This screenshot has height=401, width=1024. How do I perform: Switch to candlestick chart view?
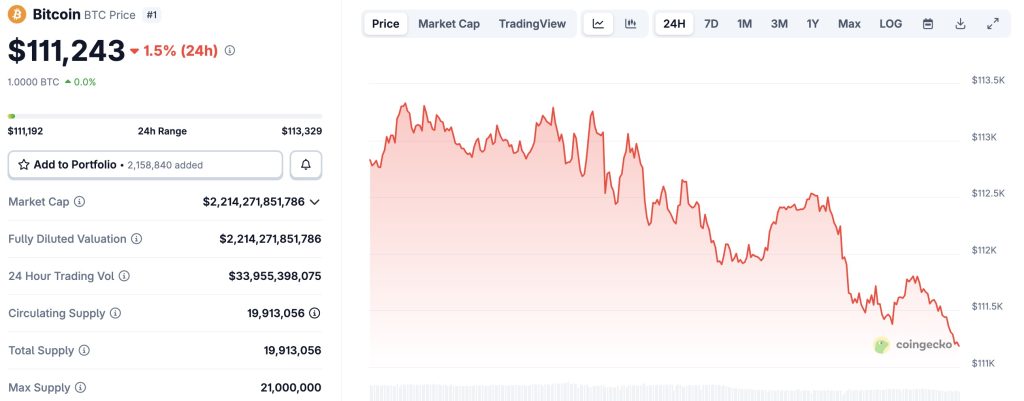point(630,23)
